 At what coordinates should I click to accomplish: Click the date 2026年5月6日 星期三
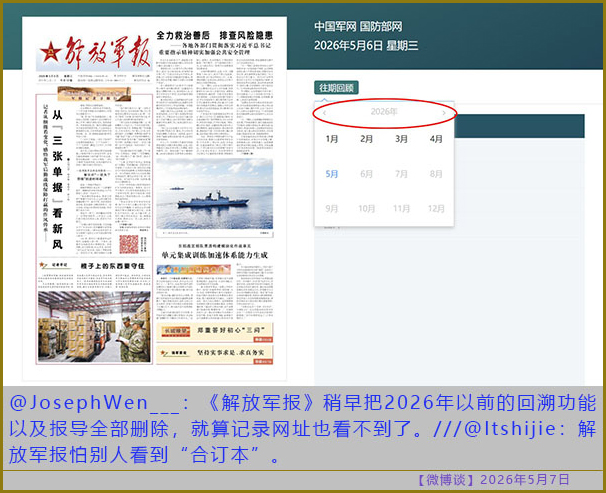click(366, 46)
